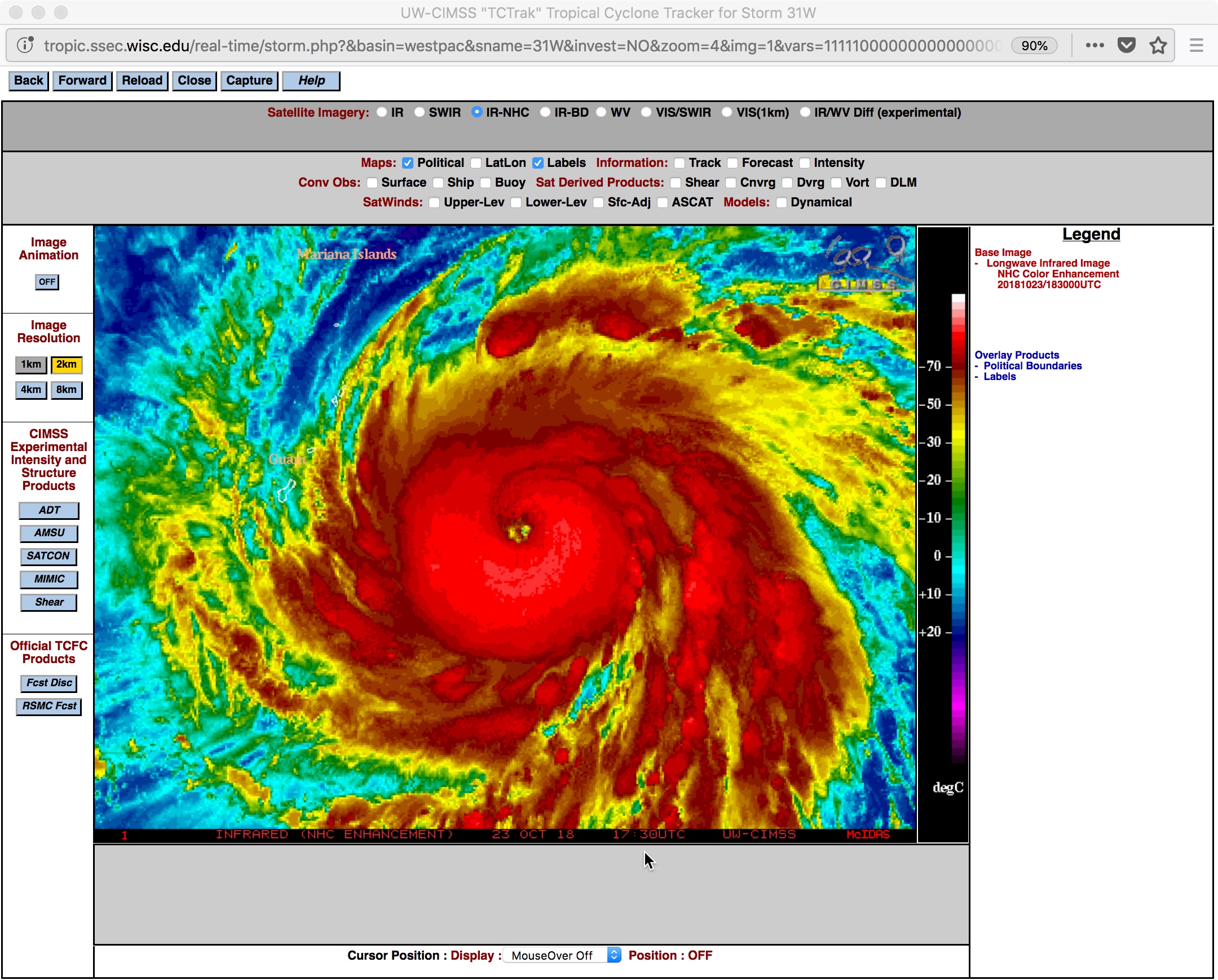Bookmark this page with the star icon

coord(1158,45)
